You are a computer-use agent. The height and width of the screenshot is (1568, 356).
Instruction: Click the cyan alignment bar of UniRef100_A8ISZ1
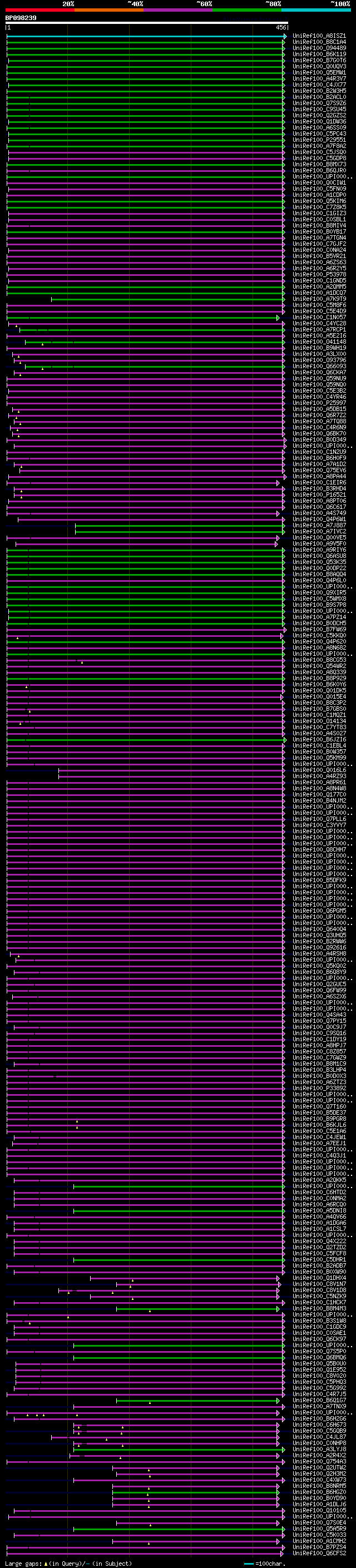pyautogui.click(x=146, y=37)
